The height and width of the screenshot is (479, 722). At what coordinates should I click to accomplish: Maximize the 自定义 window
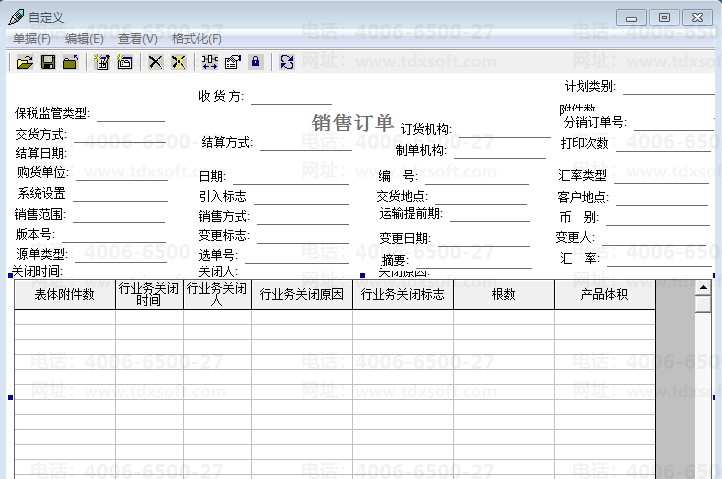click(x=664, y=18)
